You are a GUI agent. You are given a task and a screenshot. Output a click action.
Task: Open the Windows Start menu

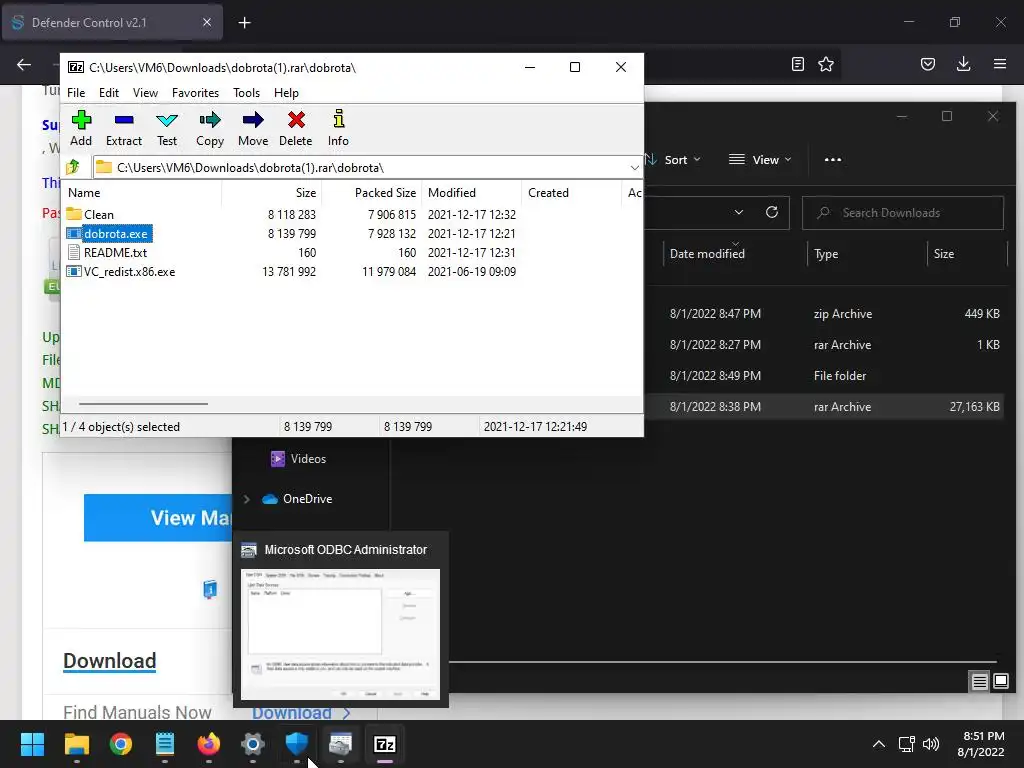click(x=32, y=744)
